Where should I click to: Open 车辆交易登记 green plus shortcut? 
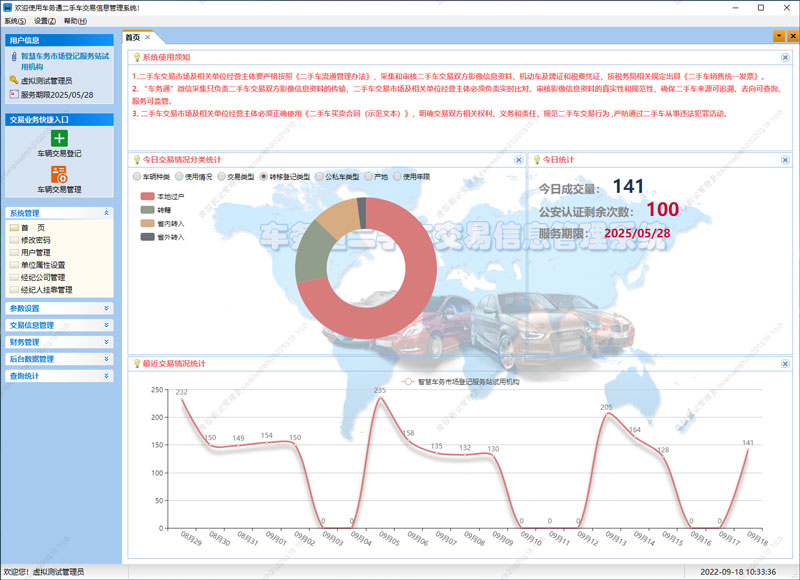click(60, 139)
